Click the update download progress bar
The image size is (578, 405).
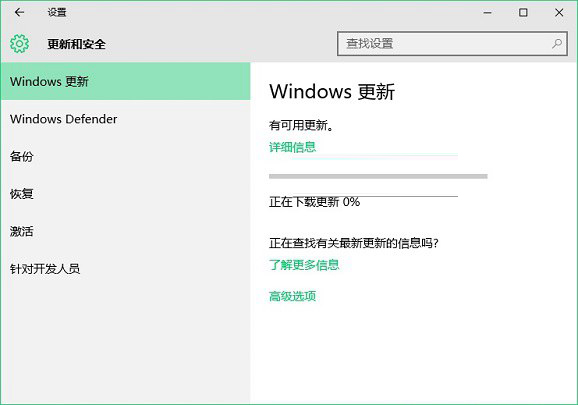click(378, 176)
